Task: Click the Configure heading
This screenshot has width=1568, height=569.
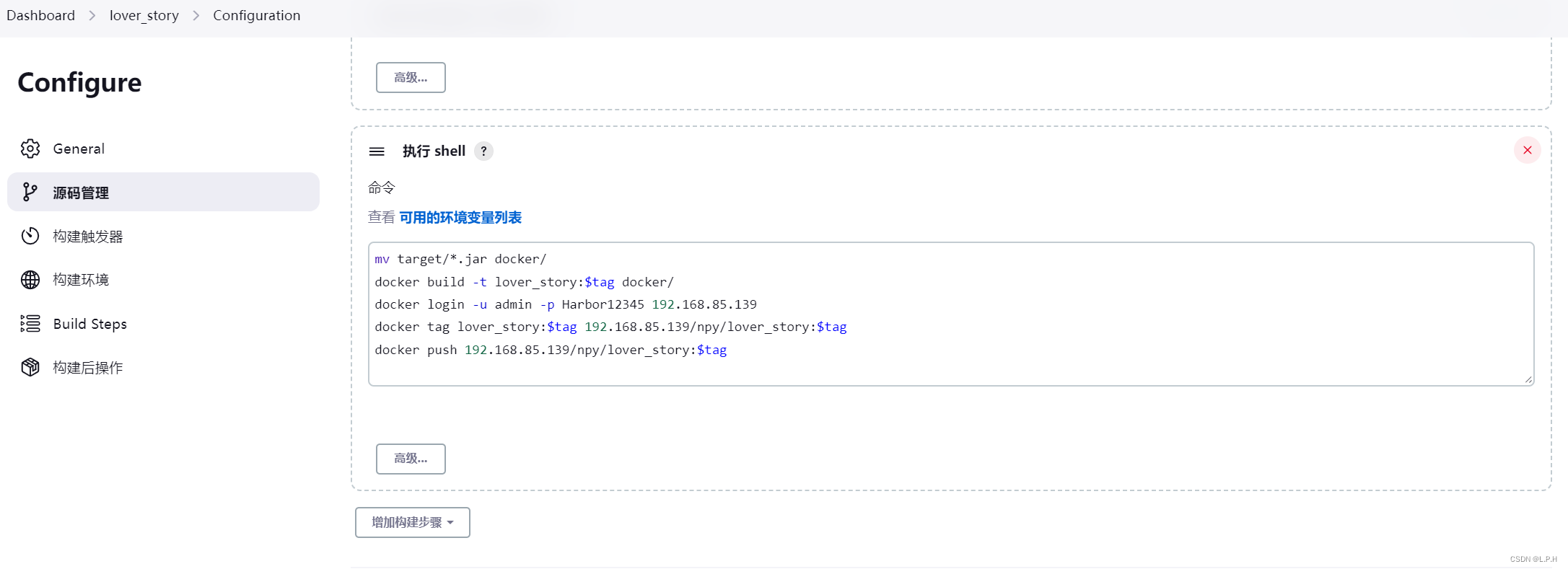Action: point(79,83)
